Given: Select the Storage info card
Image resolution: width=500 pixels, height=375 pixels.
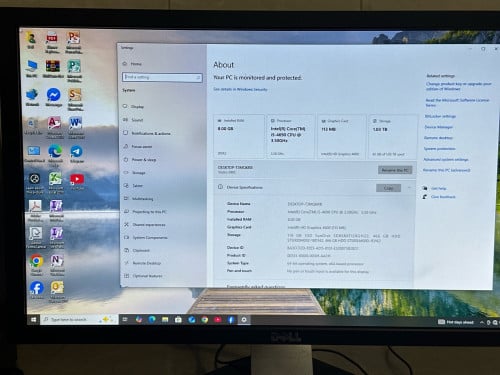Looking at the screenshot, I should [392, 136].
